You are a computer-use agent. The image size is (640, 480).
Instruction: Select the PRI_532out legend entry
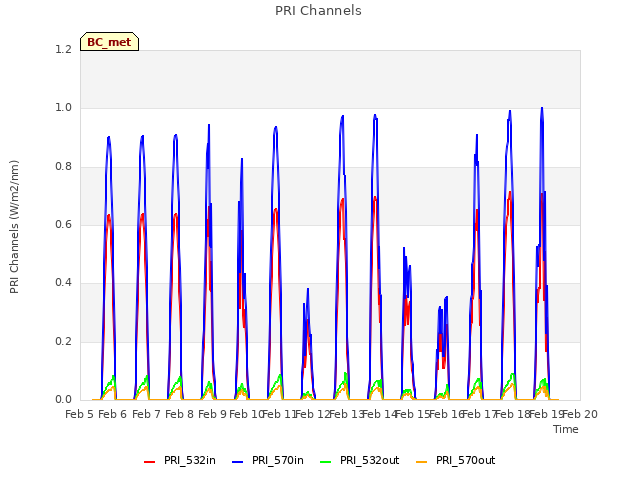tap(359, 460)
